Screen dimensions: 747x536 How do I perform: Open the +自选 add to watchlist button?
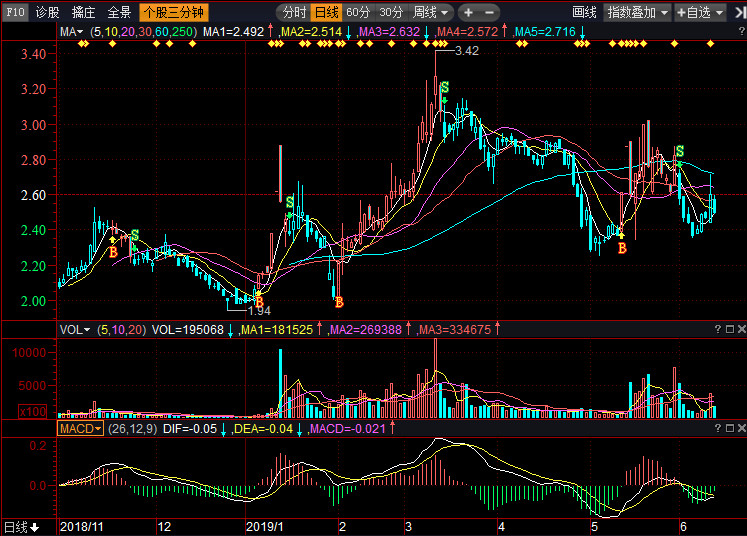707,13
